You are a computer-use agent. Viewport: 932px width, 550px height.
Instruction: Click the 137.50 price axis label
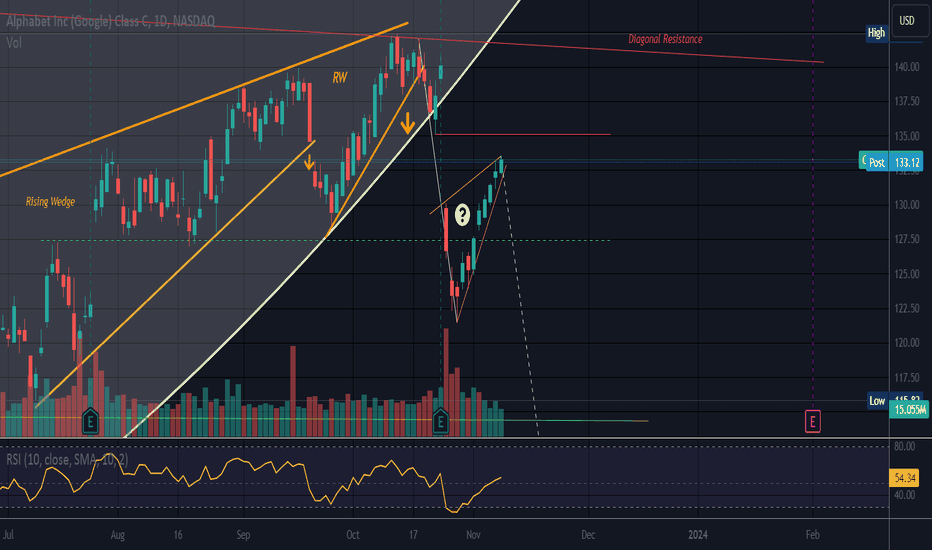click(907, 102)
